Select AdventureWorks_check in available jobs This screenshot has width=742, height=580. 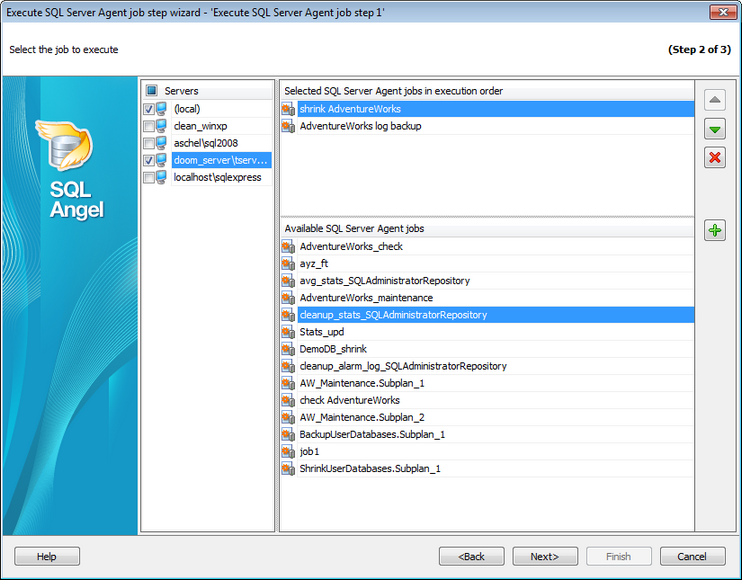click(495, 246)
